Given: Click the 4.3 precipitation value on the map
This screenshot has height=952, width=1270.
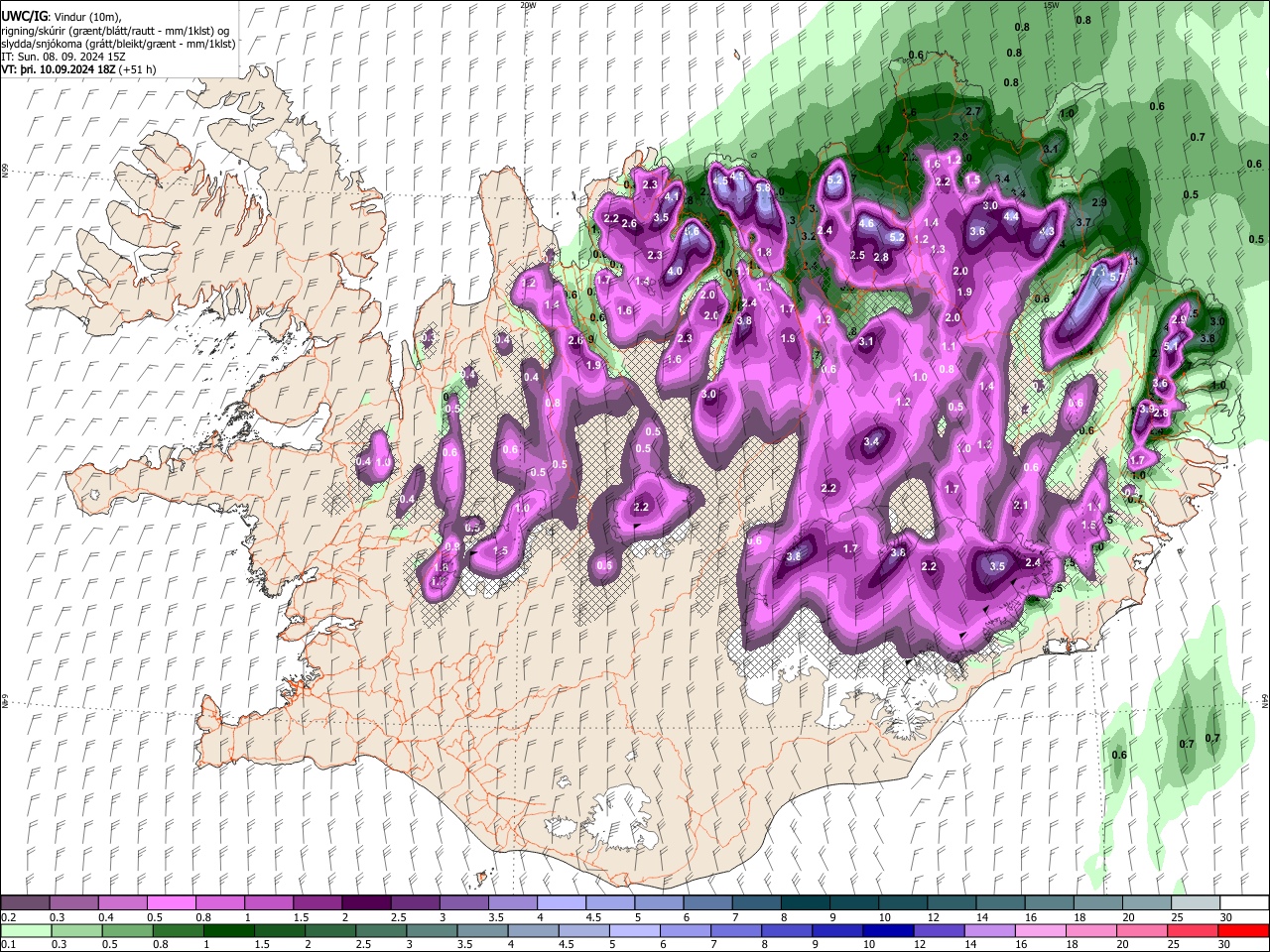Looking at the screenshot, I should [1047, 231].
